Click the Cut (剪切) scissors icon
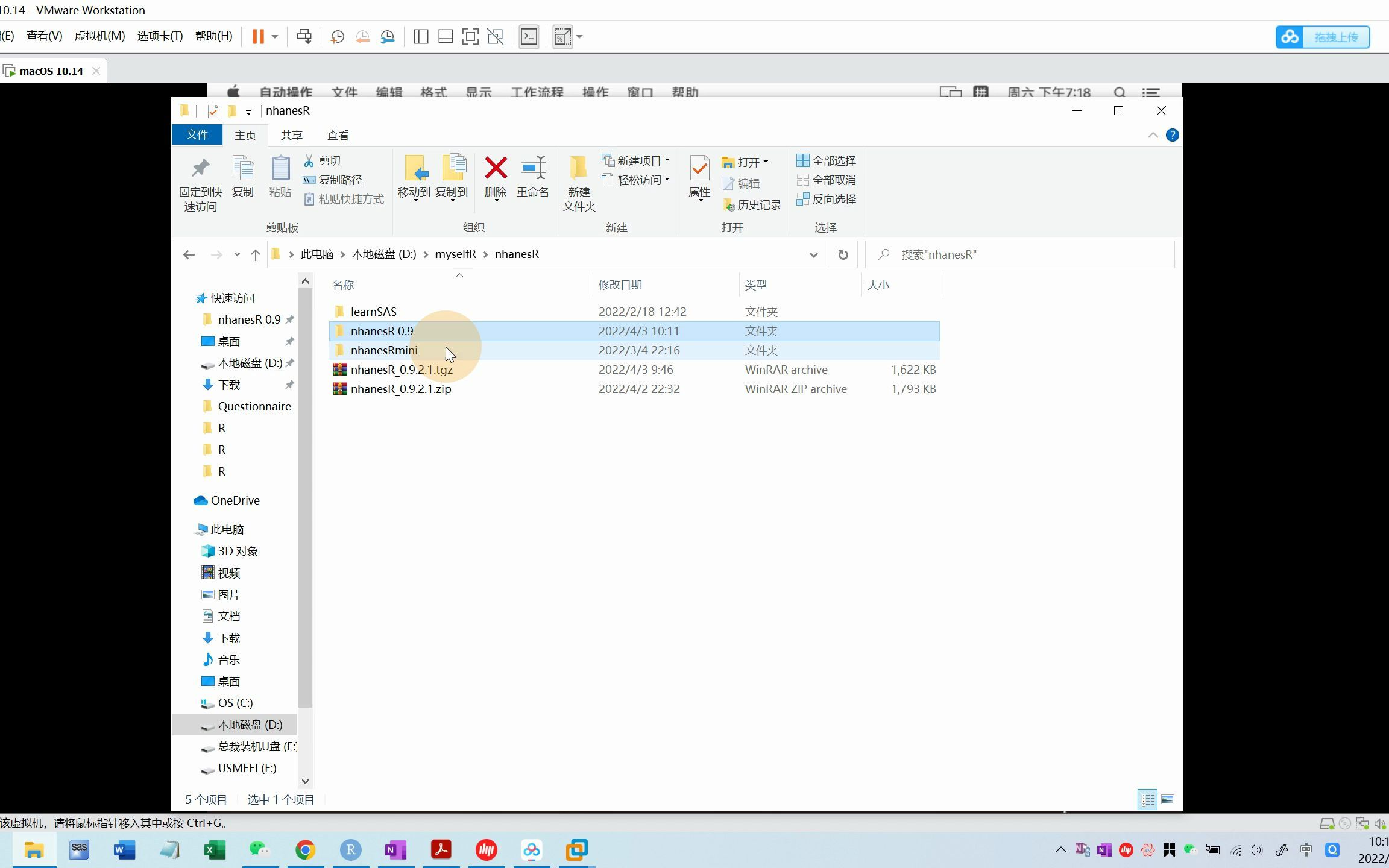Screen dimensions: 1389x868 pos(309,160)
